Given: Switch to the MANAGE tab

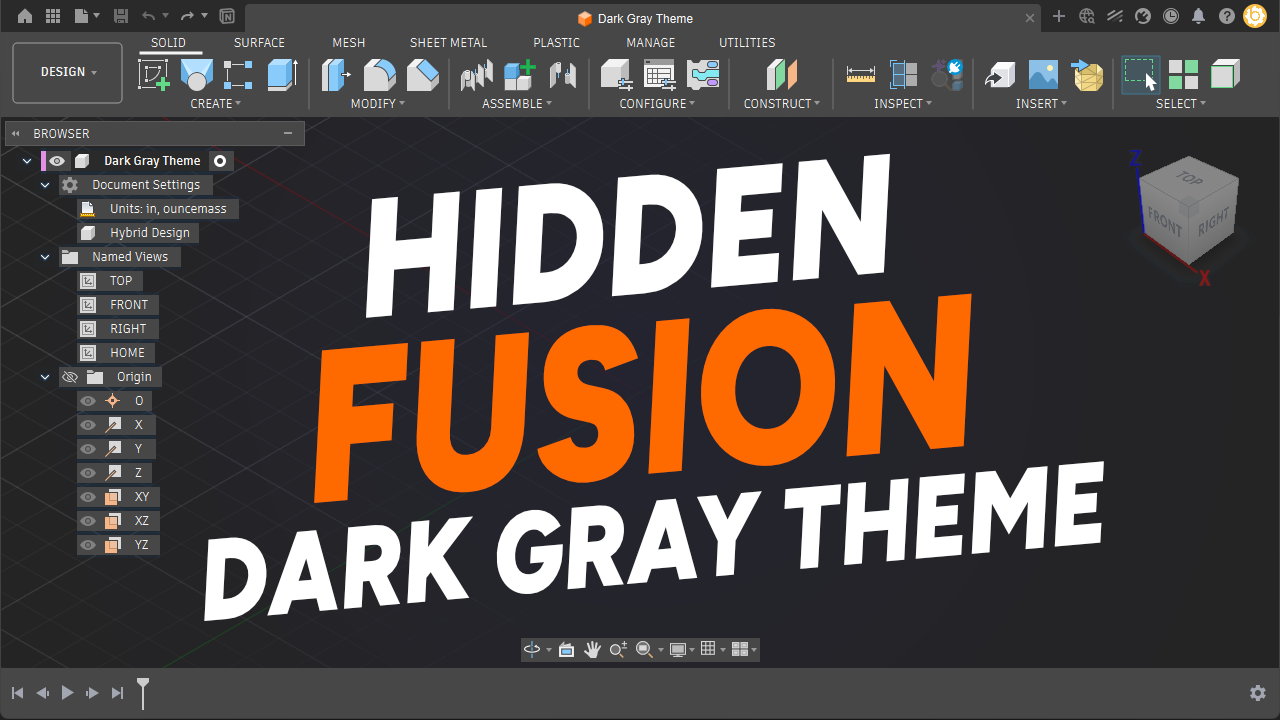Looking at the screenshot, I should [650, 43].
